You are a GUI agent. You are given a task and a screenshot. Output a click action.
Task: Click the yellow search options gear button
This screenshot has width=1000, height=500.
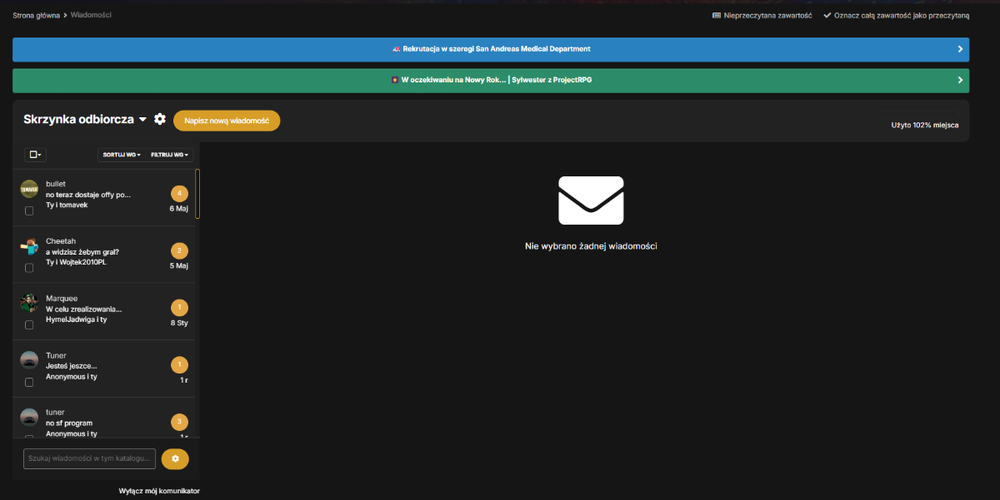click(175, 459)
